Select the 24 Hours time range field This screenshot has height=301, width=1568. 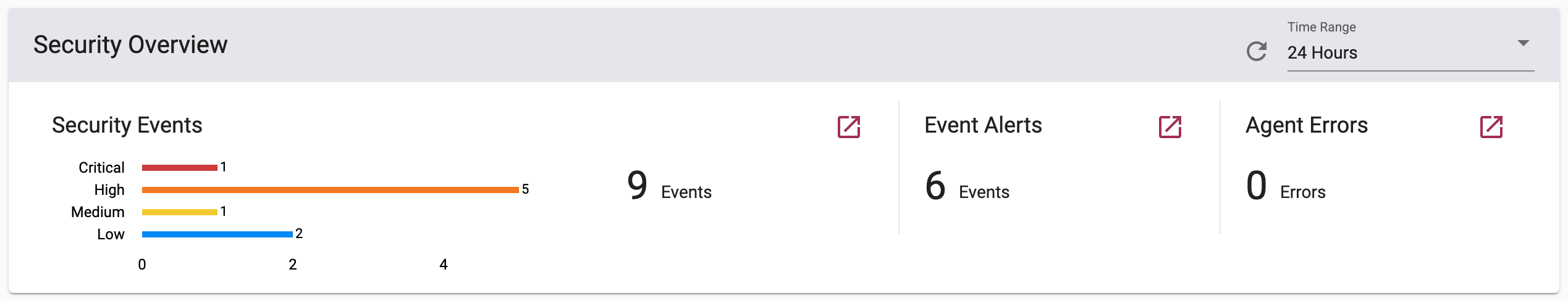click(x=1410, y=52)
